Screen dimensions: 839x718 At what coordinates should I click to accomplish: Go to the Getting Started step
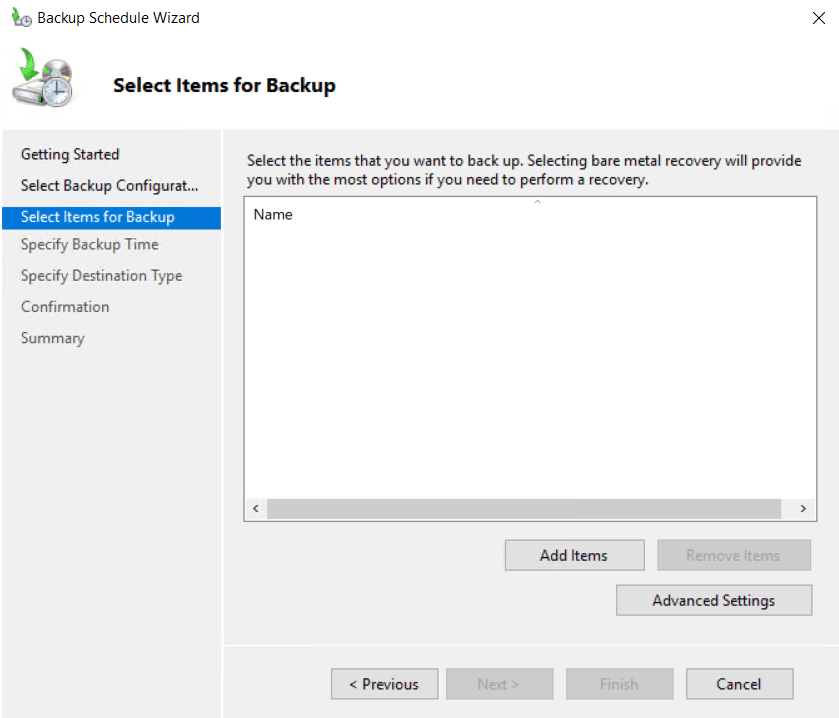click(70, 154)
